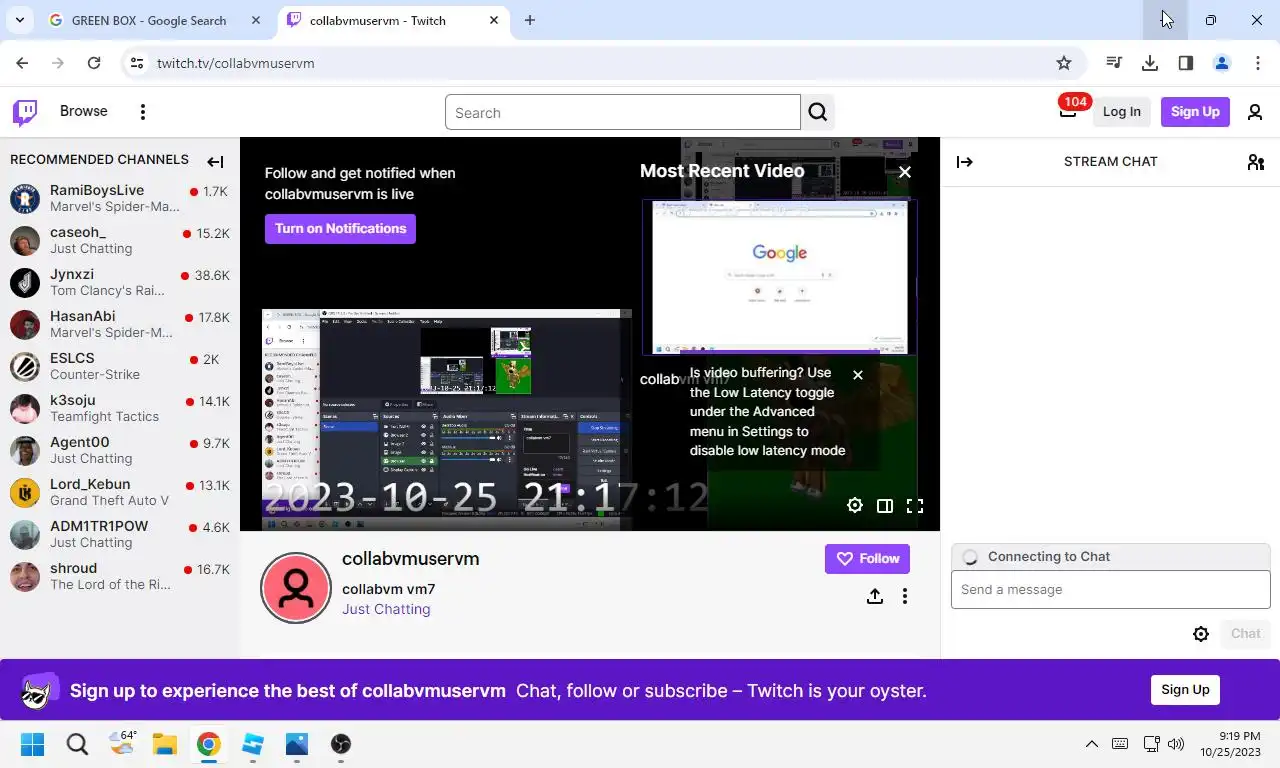Click the search magnifier button

tap(818, 112)
